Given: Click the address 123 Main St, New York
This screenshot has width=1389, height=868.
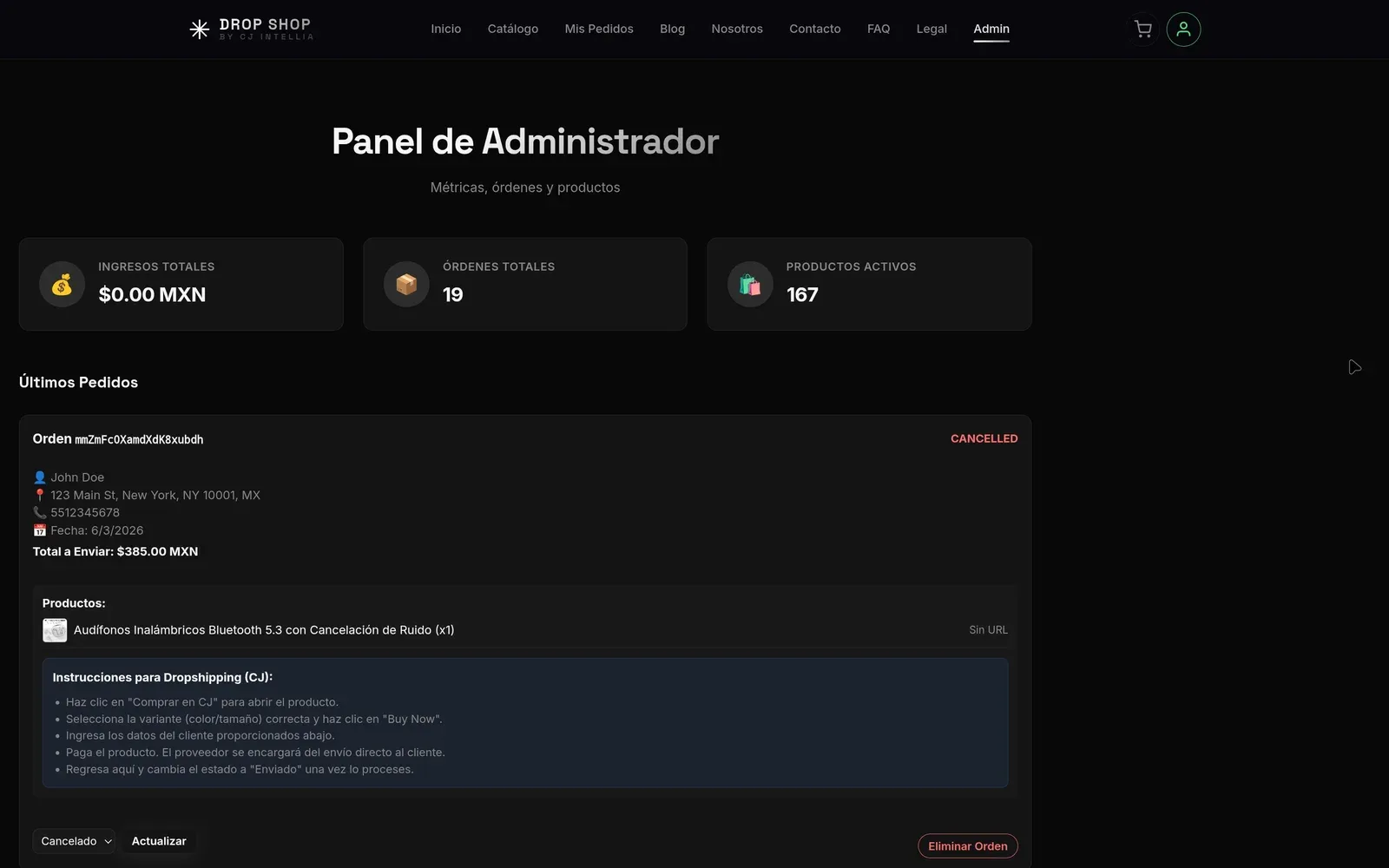Looking at the screenshot, I should (155, 495).
